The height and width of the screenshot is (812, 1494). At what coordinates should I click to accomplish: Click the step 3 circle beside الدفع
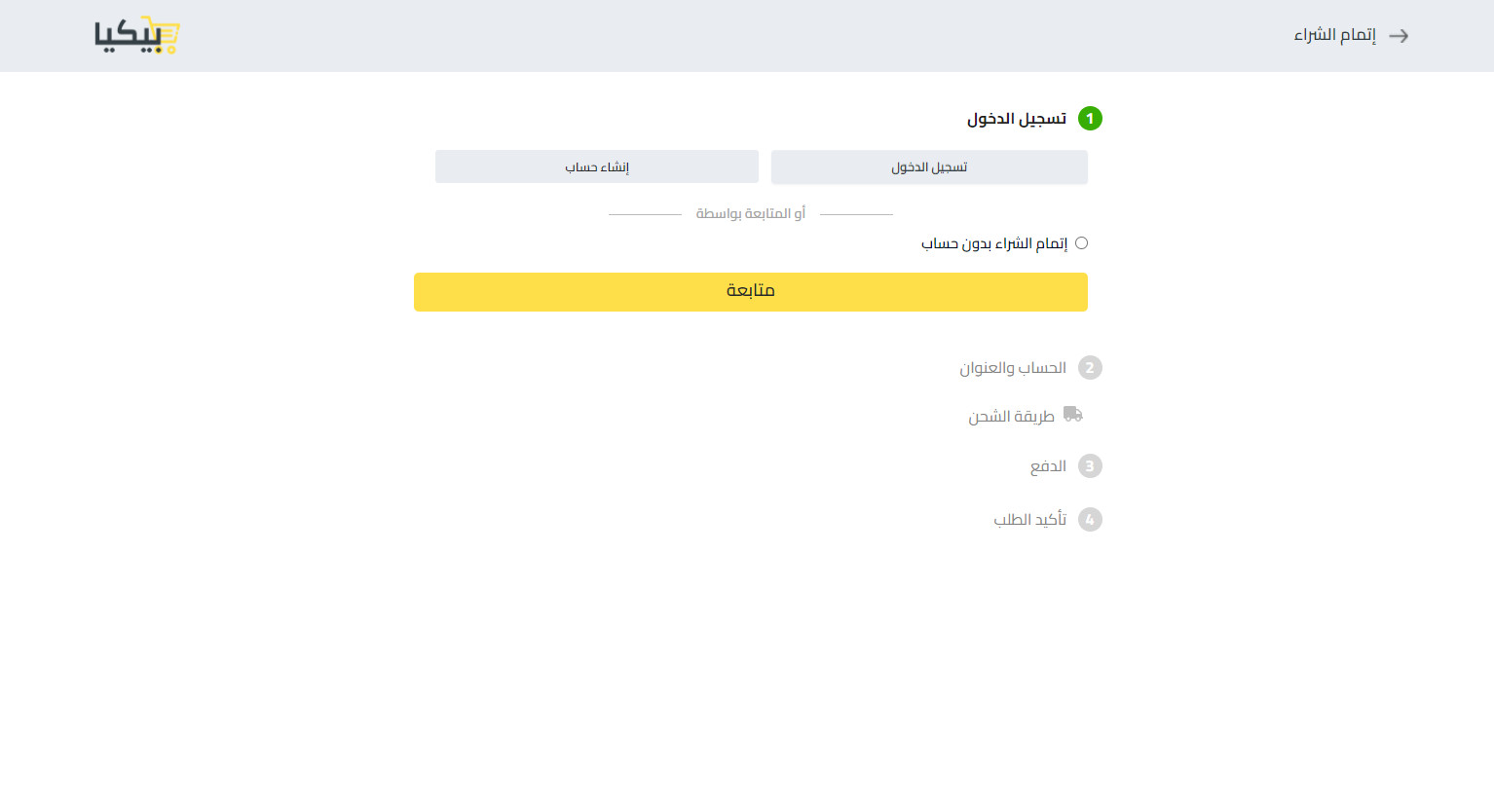click(1092, 465)
